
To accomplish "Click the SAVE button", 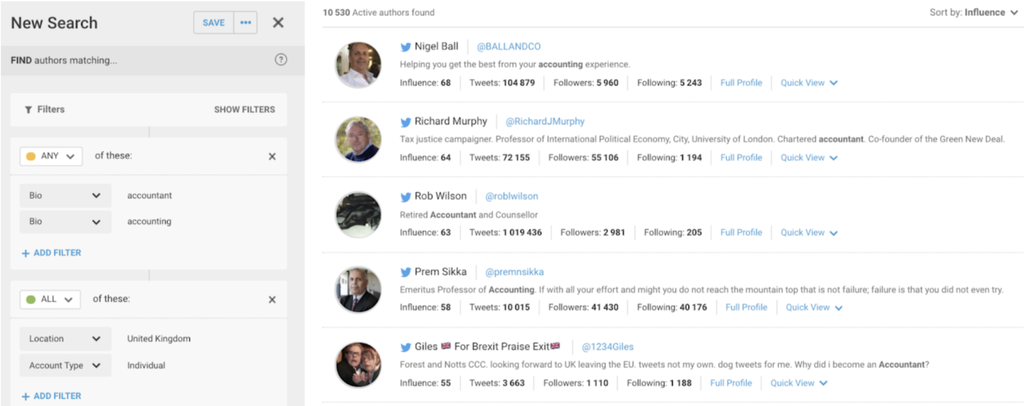I will point(213,23).
